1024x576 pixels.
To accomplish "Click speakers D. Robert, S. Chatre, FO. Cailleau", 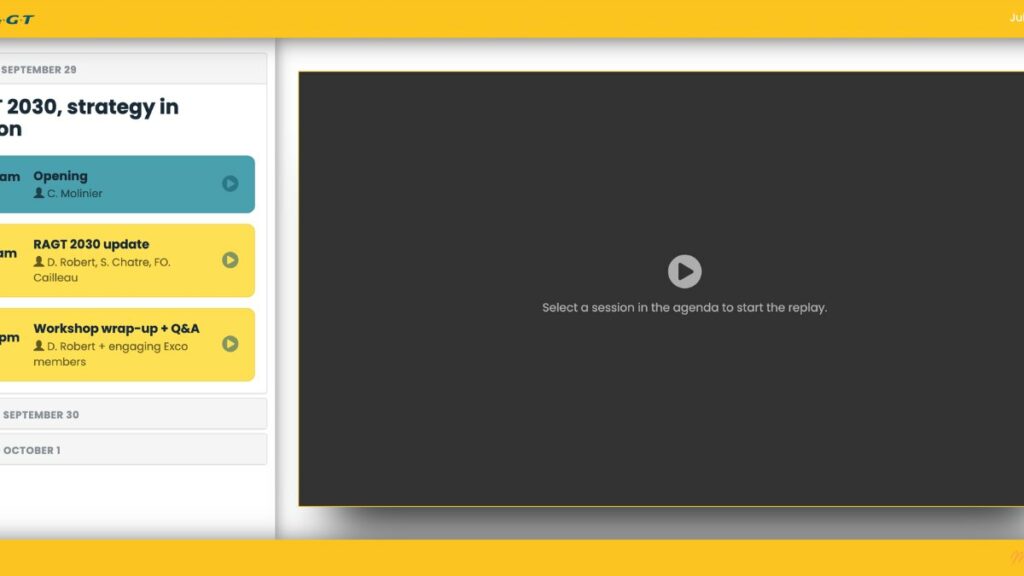I will pyautogui.click(x=102, y=270).
